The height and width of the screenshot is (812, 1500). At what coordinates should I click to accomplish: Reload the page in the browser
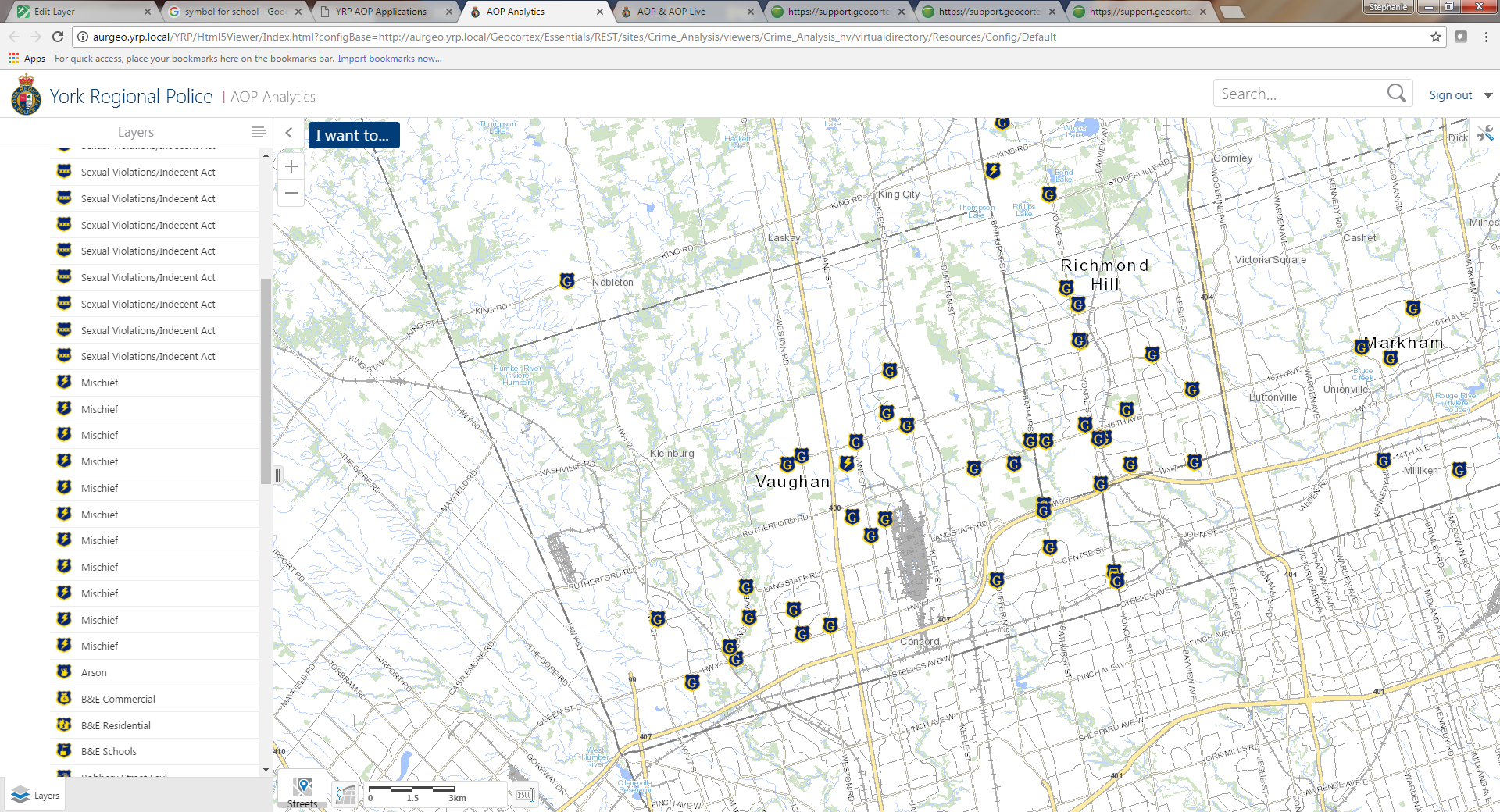pos(58,37)
